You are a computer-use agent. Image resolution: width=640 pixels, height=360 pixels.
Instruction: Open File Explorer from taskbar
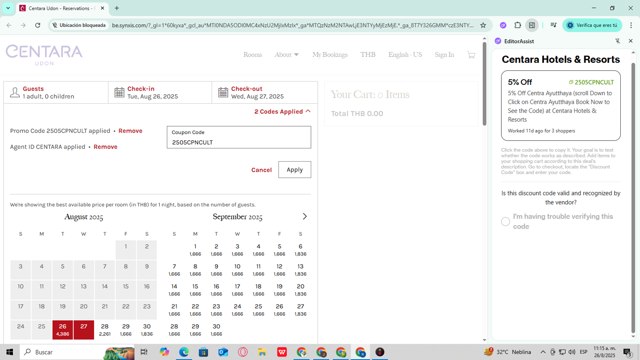point(262,352)
